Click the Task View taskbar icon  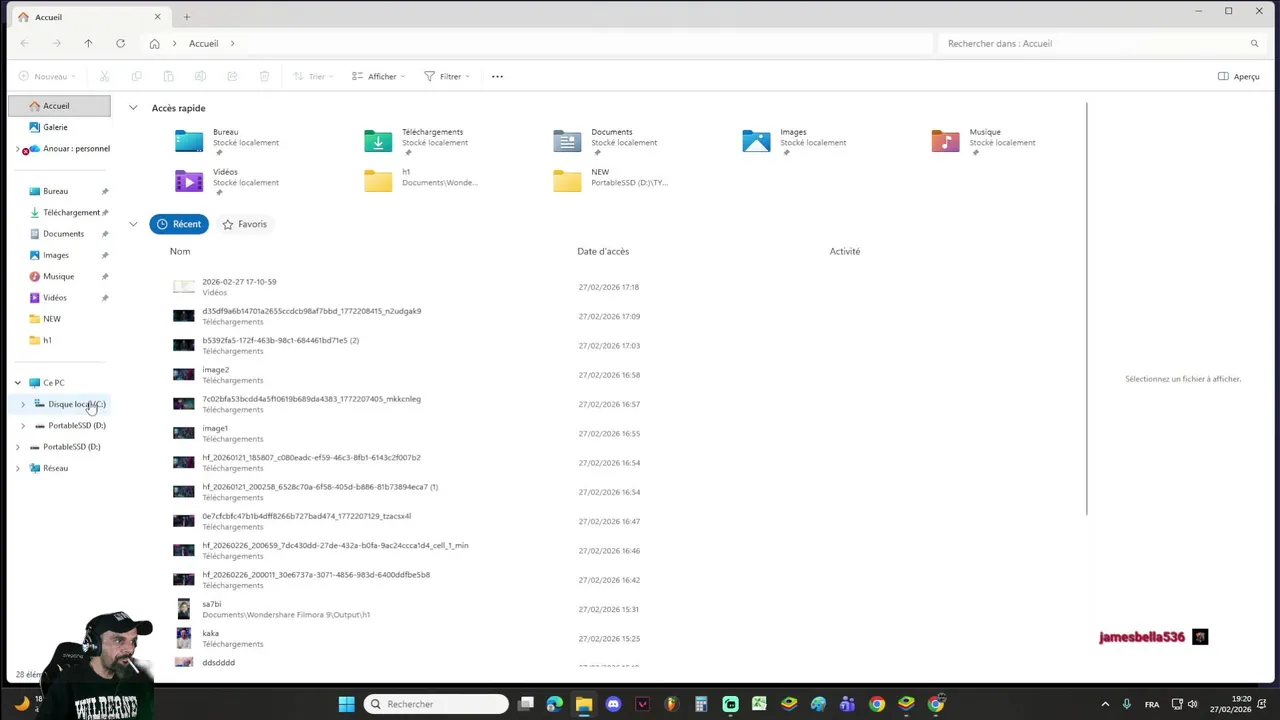(525, 704)
